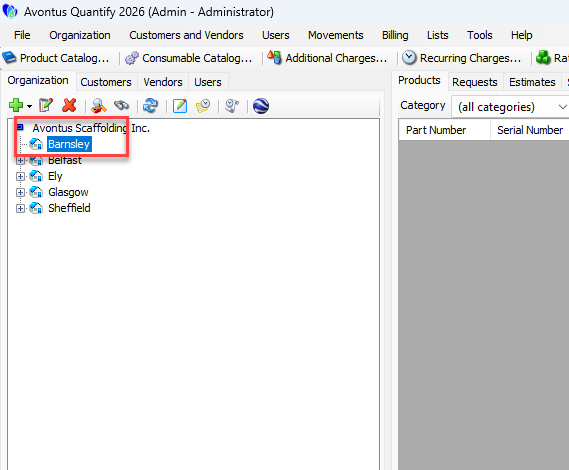569x470 pixels.
Task: Open the Lists menu
Action: (x=438, y=35)
